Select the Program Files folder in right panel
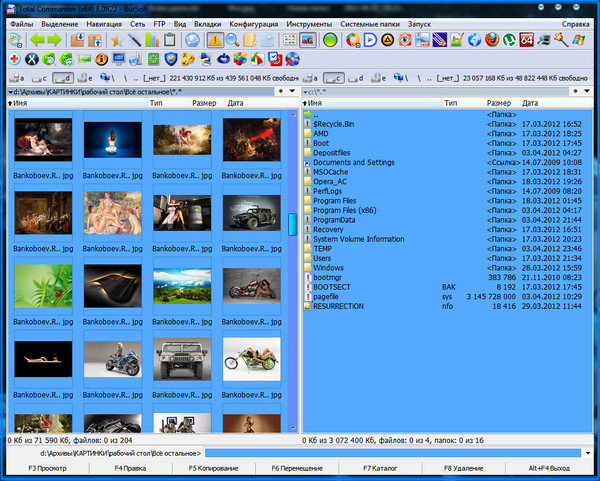Screen dimensions: 600x481 (x=334, y=200)
